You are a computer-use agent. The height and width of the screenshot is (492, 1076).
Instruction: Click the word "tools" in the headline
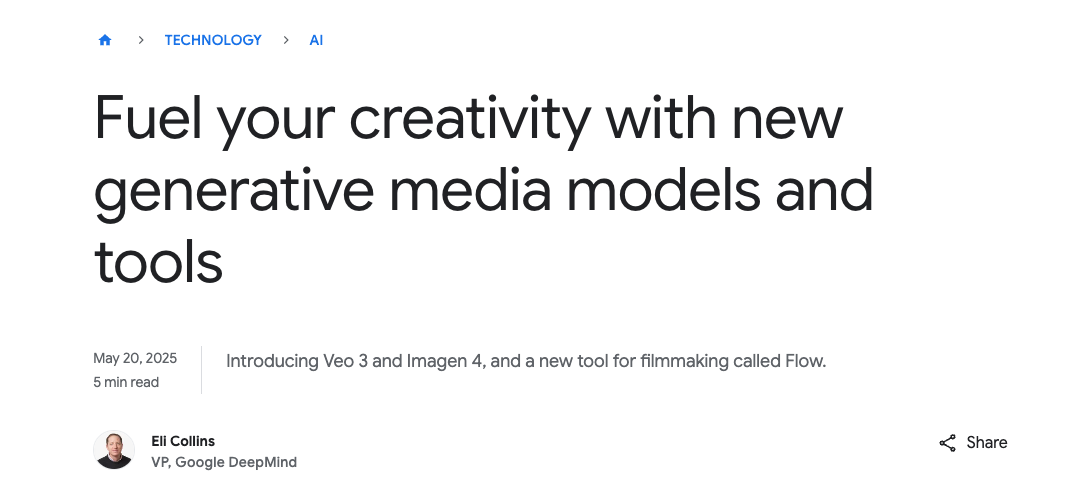click(158, 261)
